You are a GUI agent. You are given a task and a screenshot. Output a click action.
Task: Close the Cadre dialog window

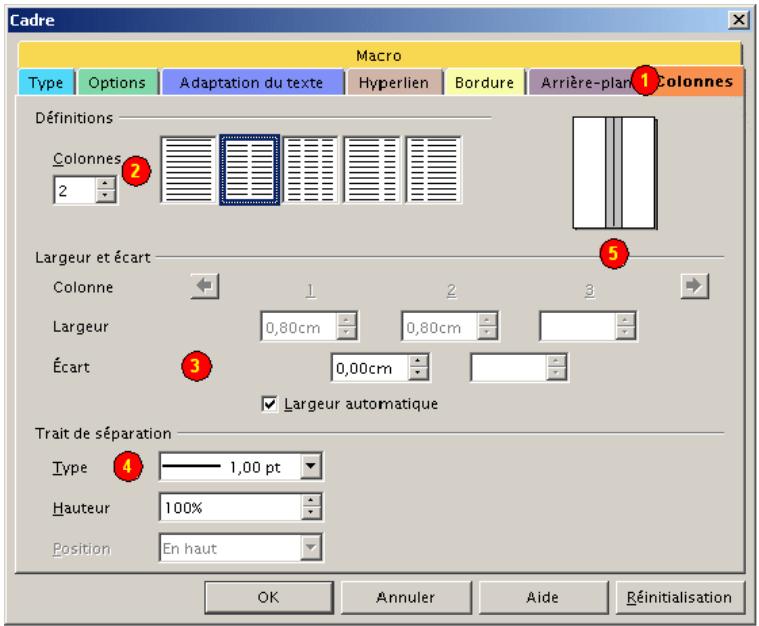(x=739, y=20)
